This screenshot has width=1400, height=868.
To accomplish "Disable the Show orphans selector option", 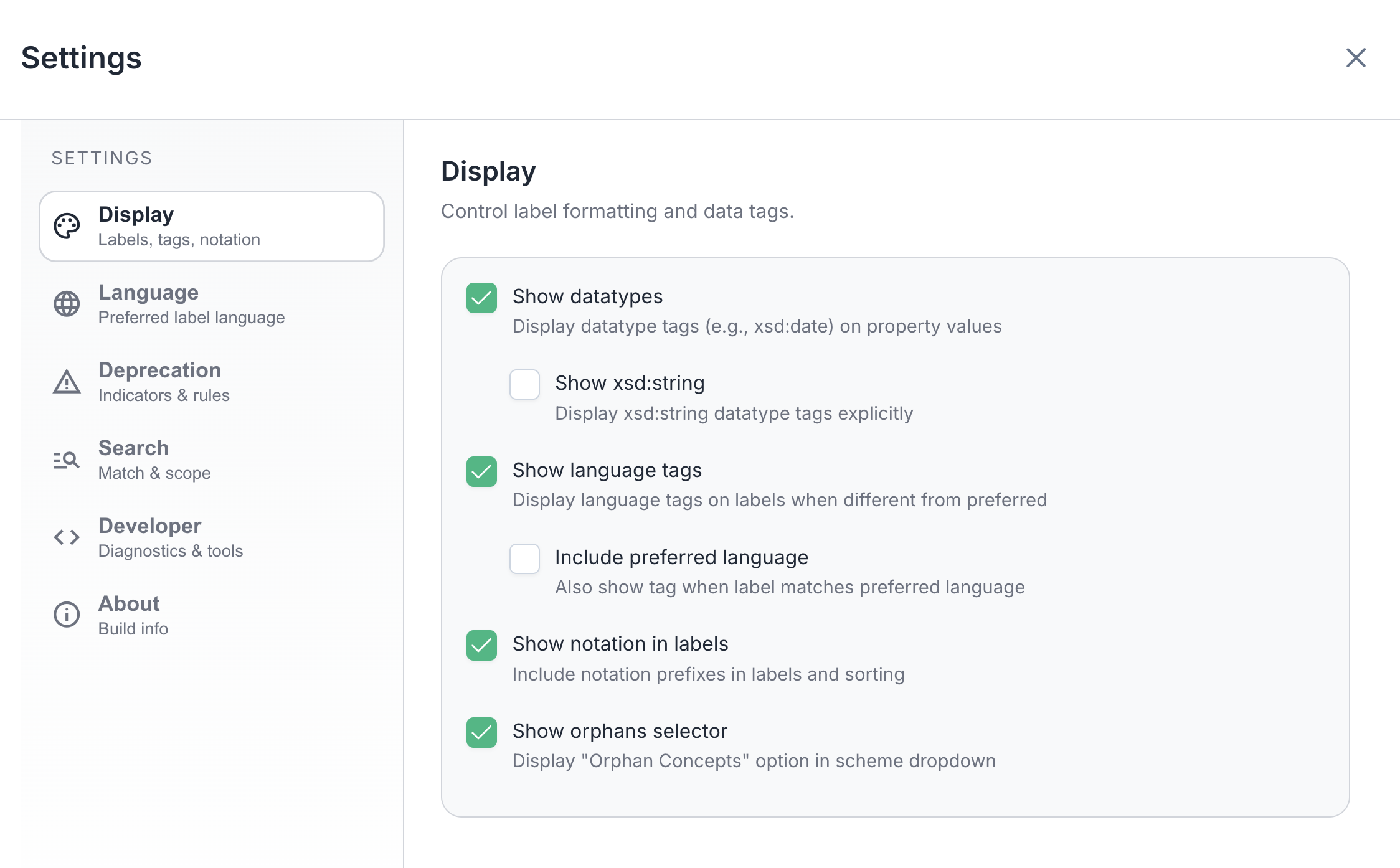I will click(x=481, y=733).
